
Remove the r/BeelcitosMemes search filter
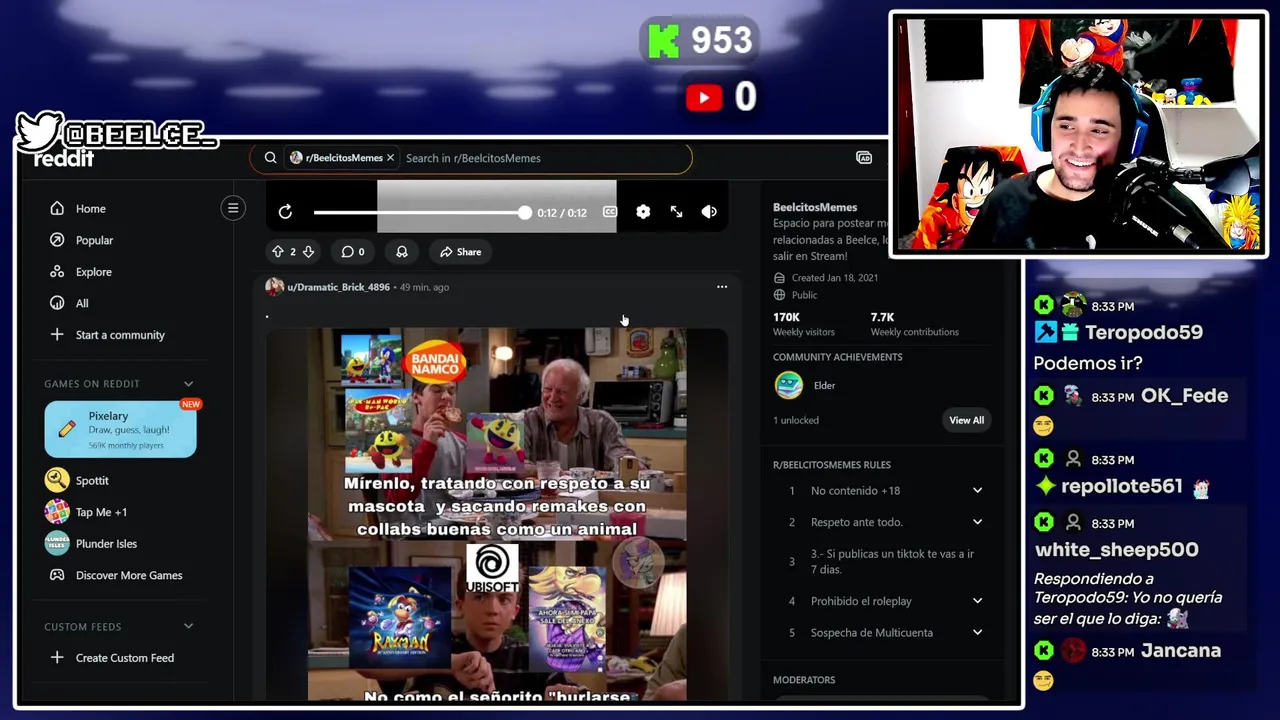[390, 158]
